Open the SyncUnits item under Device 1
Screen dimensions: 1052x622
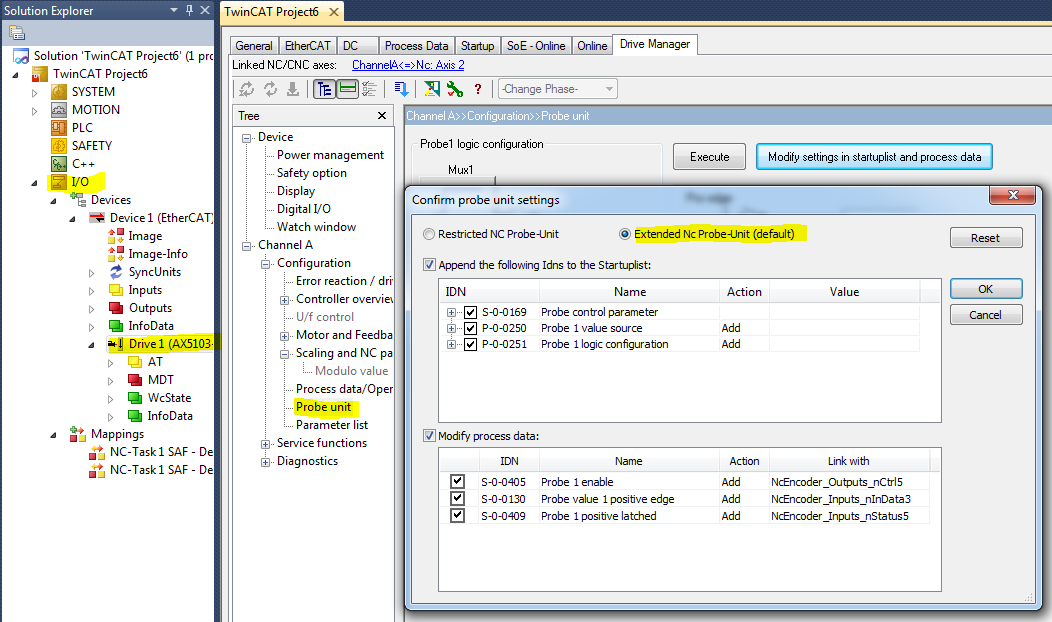tap(154, 272)
